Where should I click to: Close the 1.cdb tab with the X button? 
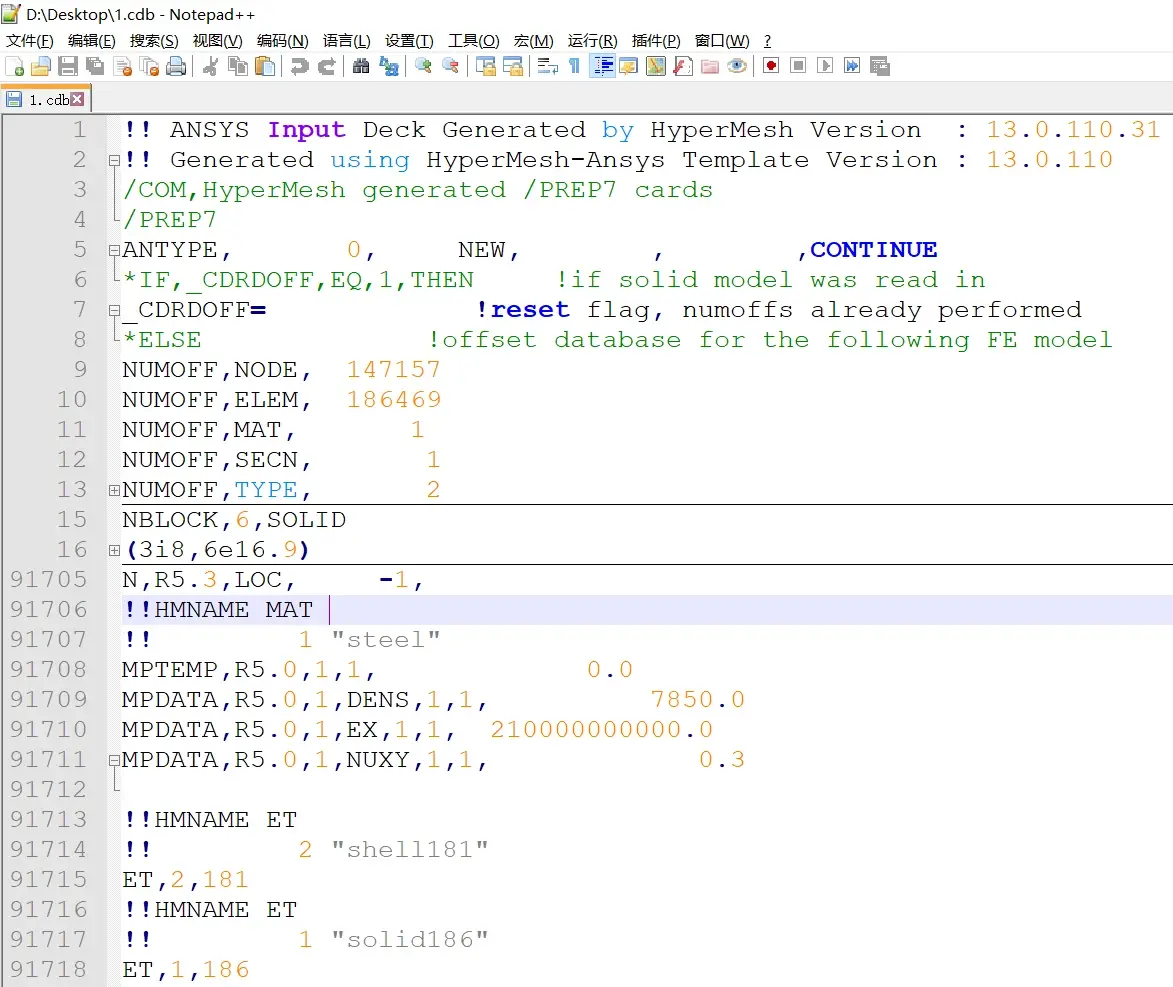(x=77, y=99)
